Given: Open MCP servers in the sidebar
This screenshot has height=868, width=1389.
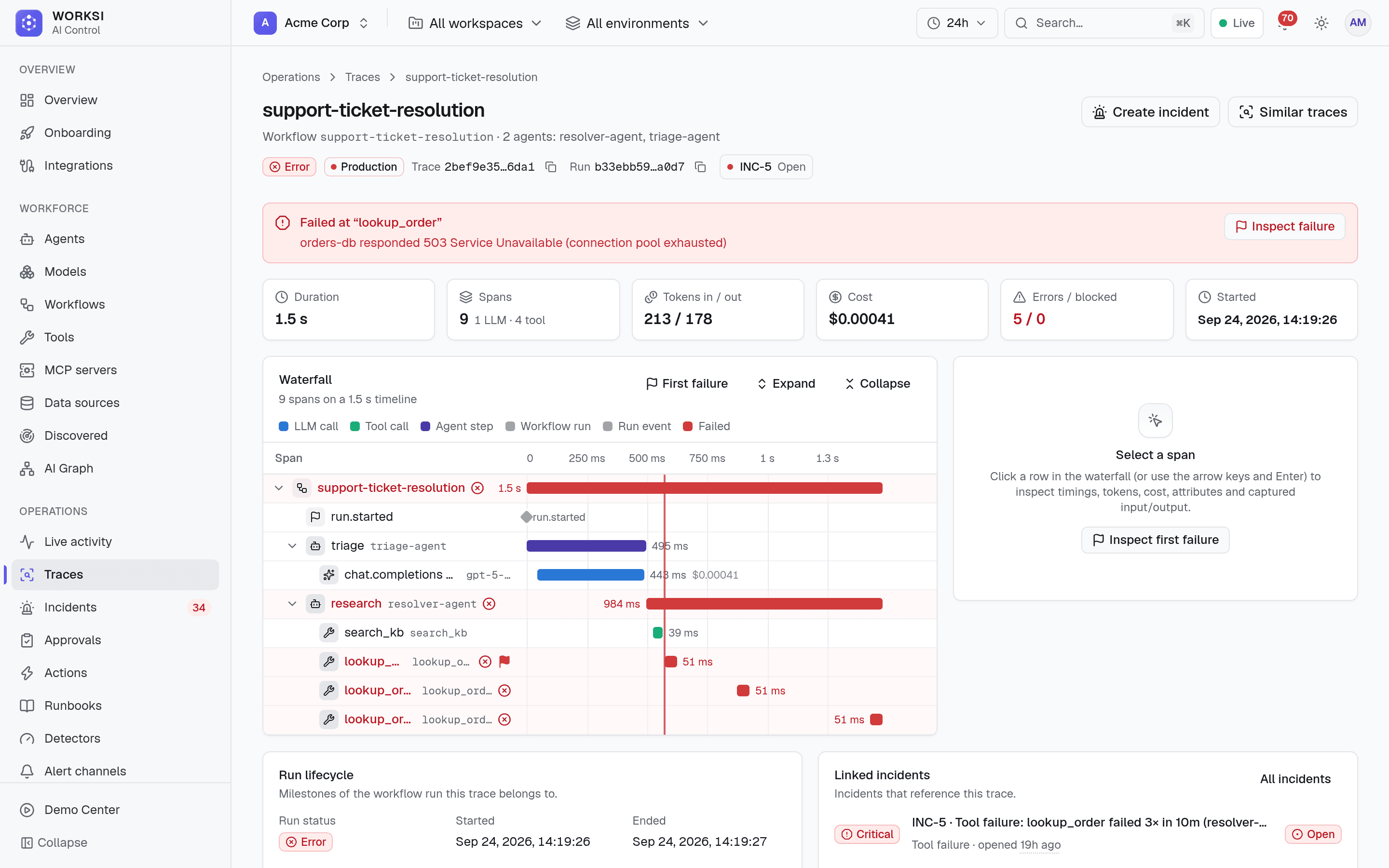Looking at the screenshot, I should tap(115, 370).
